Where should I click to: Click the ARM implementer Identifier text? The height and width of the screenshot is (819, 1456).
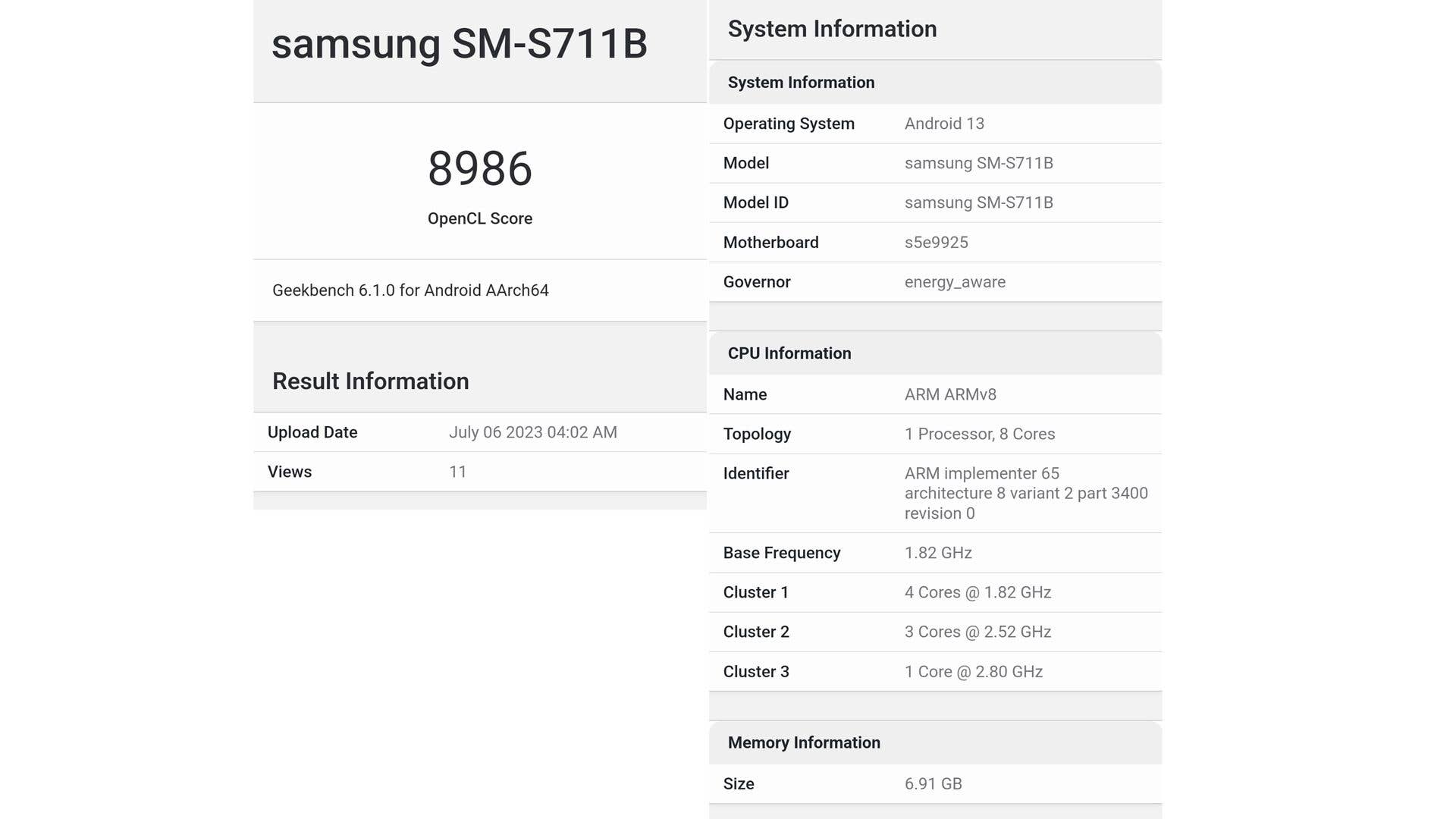1025,493
